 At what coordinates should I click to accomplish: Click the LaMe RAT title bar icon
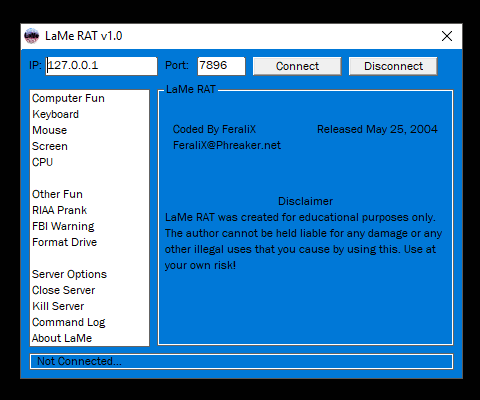[x=32, y=36]
